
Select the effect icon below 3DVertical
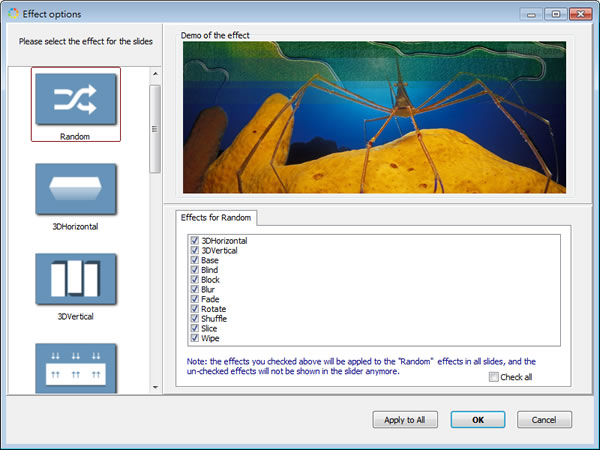tap(76, 368)
